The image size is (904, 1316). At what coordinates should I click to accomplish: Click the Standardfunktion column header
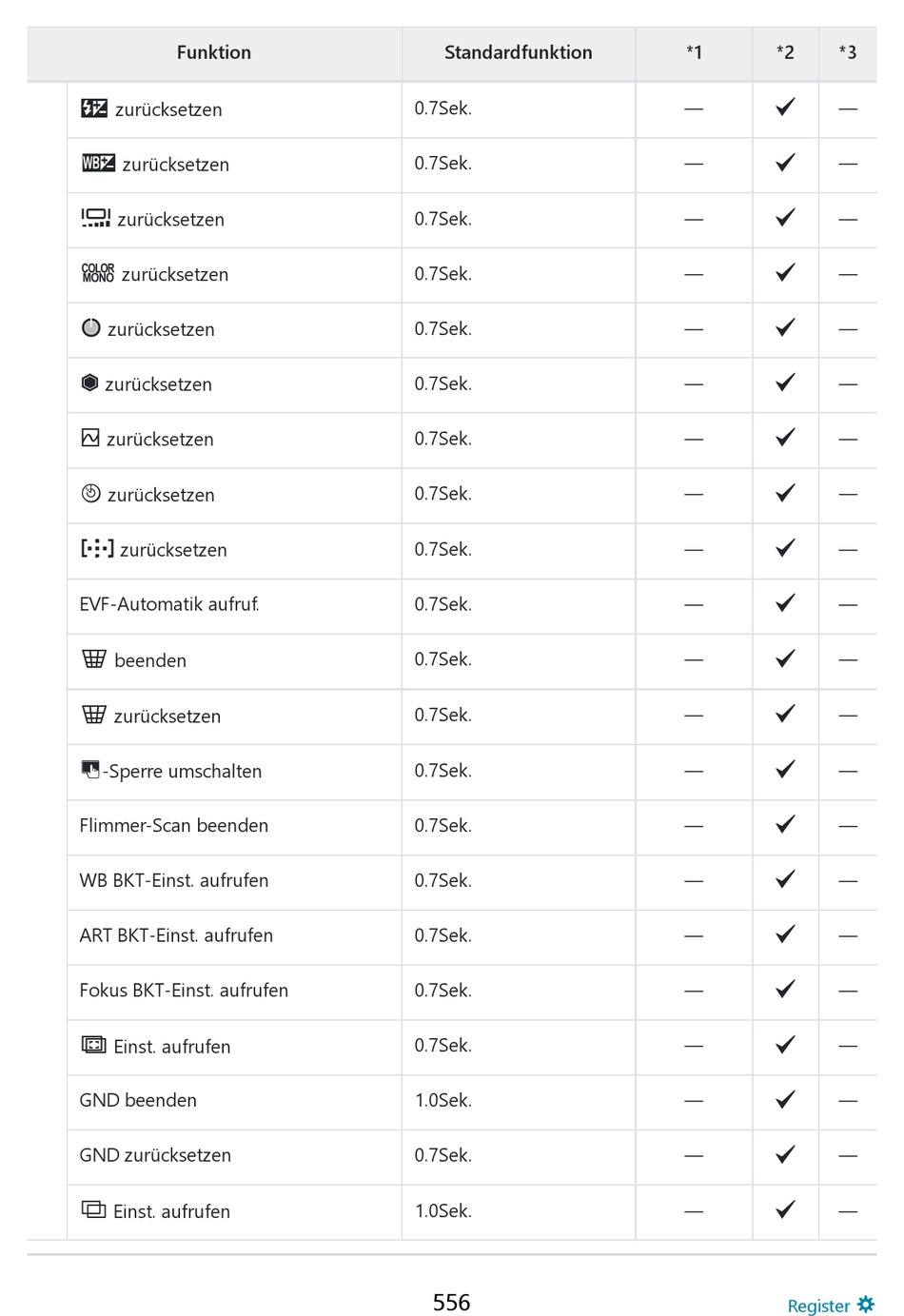[x=518, y=53]
